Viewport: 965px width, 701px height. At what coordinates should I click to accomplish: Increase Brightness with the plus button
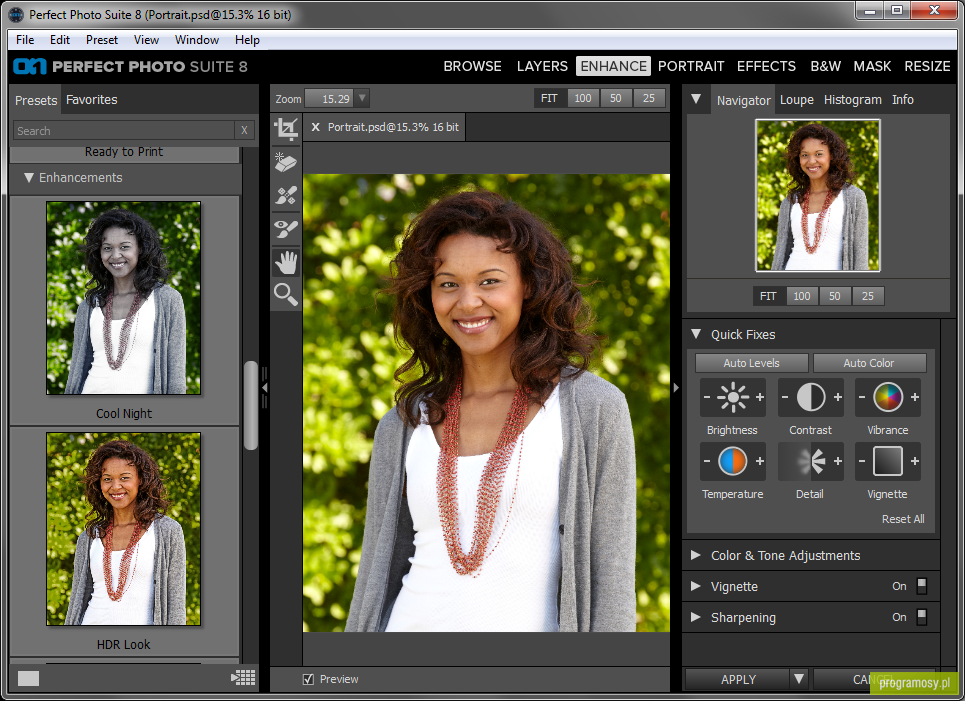point(760,397)
